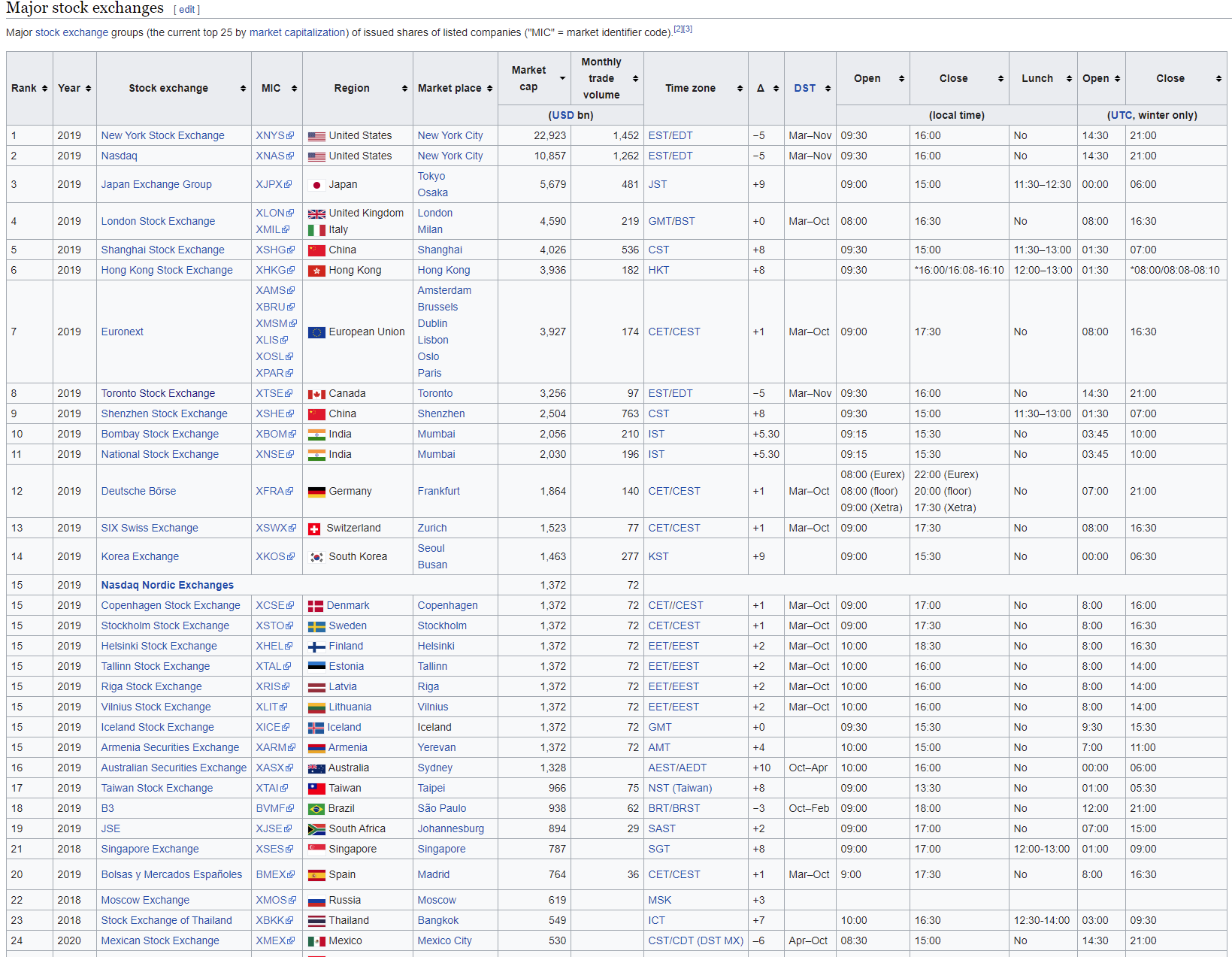Image resolution: width=1232 pixels, height=957 pixels.
Task: Open the XJPX MIC link
Action: pos(269,184)
